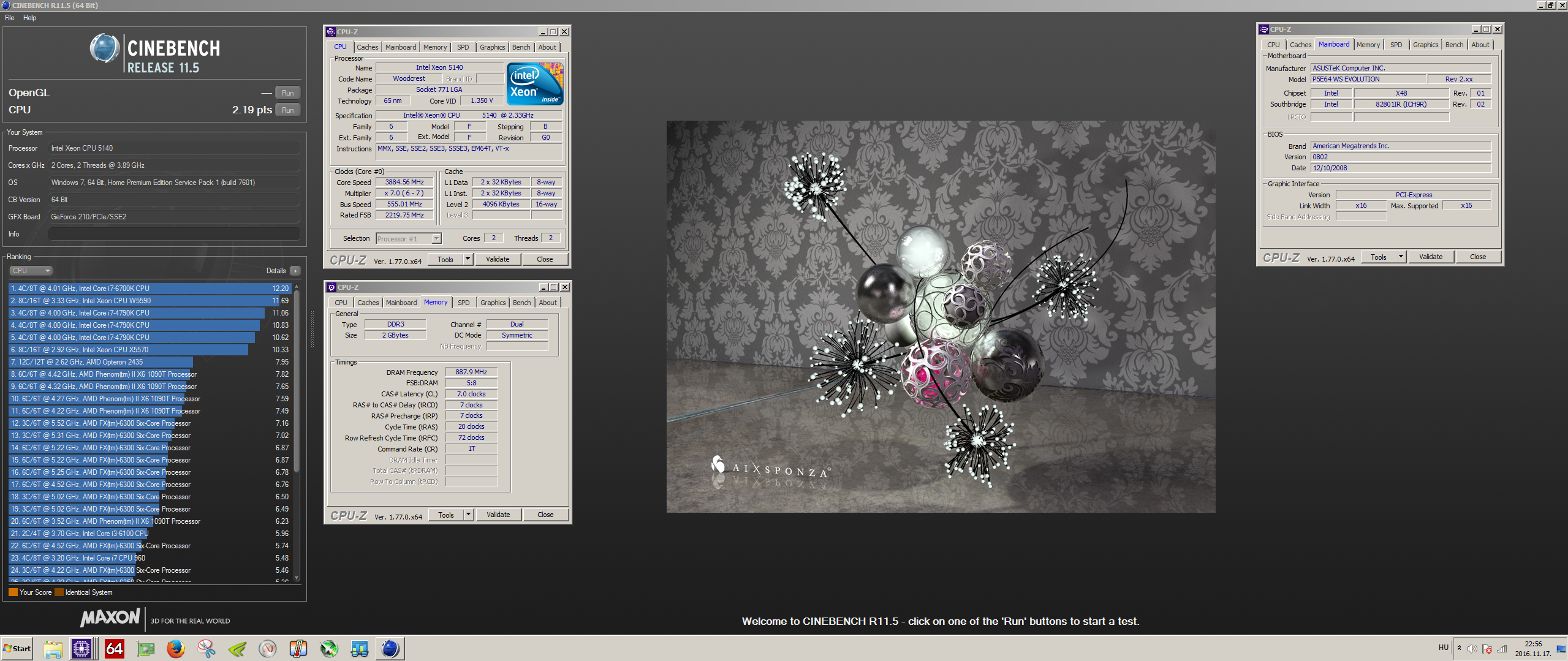Click ranking list scroll-down arrow

click(x=297, y=578)
